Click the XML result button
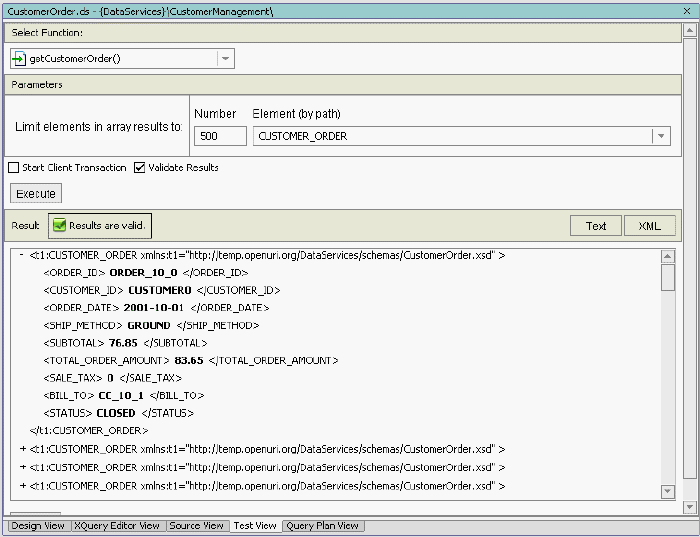Image resolution: width=700 pixels, height=537 pixels. click(x=650, y=226)
